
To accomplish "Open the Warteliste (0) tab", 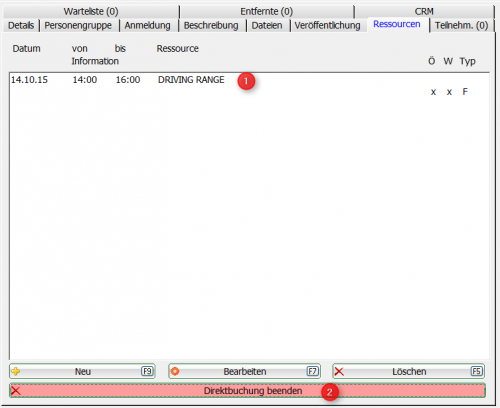I will pos(91,11).
